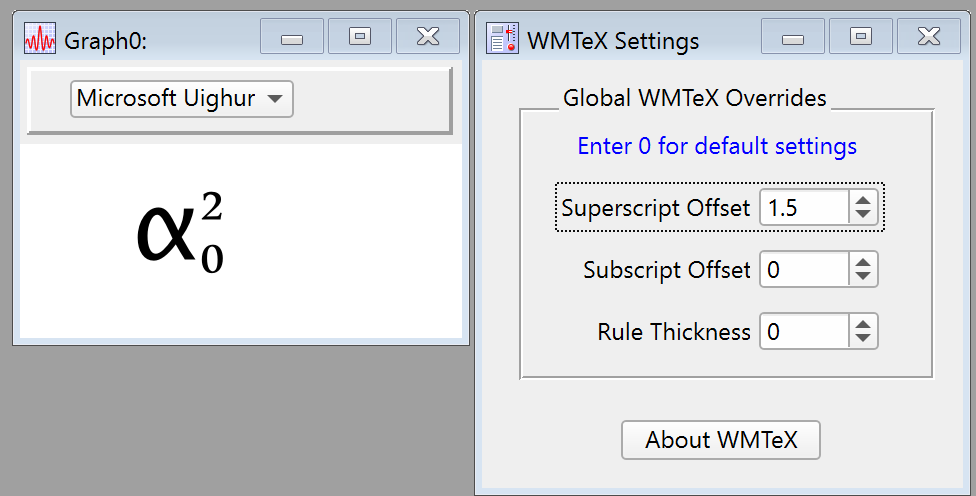Viewport: 976px width, 496px height.
Task: Click the Graph0 window waveform icon
Action: coord(41,40)
